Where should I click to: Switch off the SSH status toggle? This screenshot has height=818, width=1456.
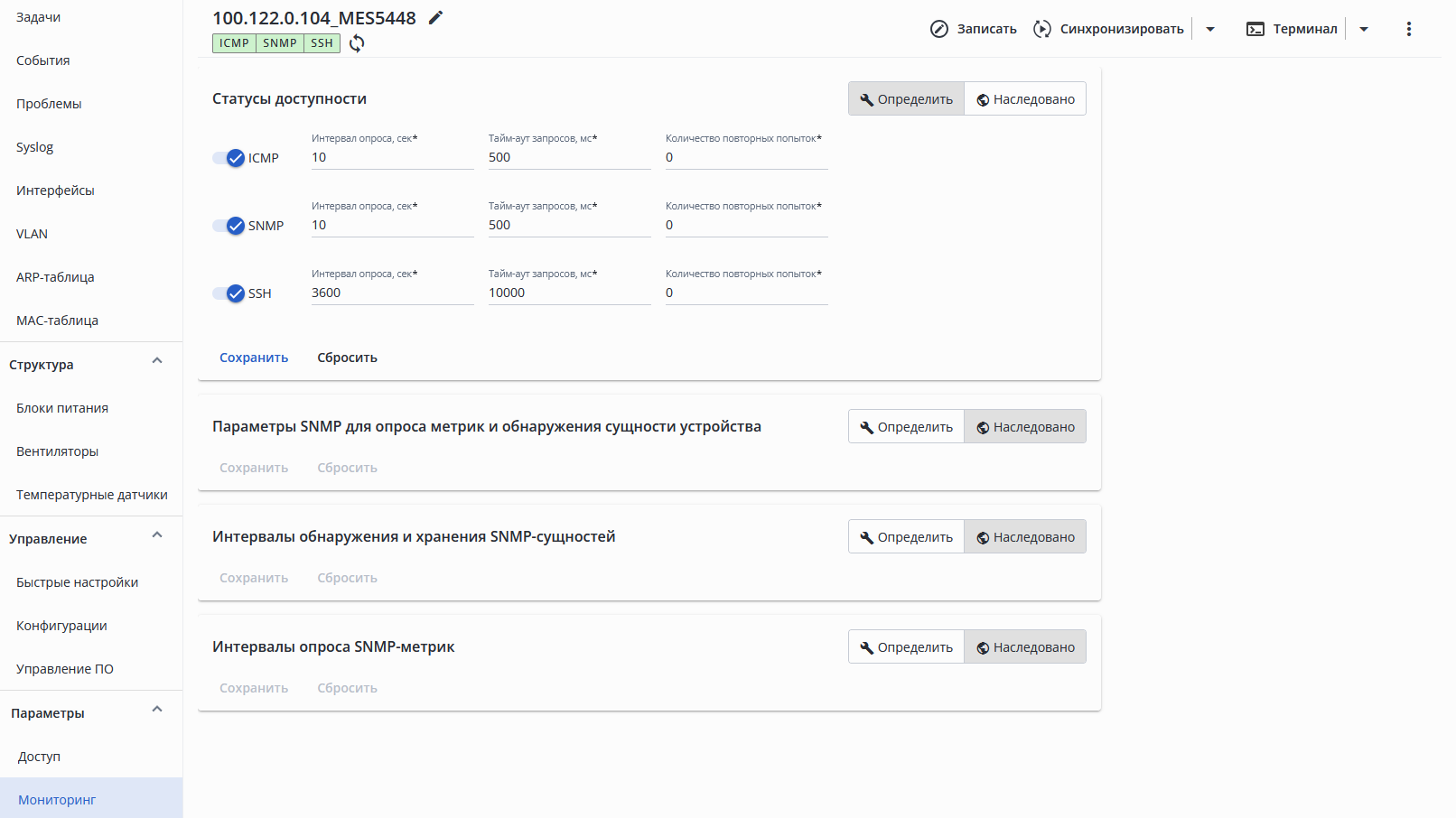click(229, 293)
